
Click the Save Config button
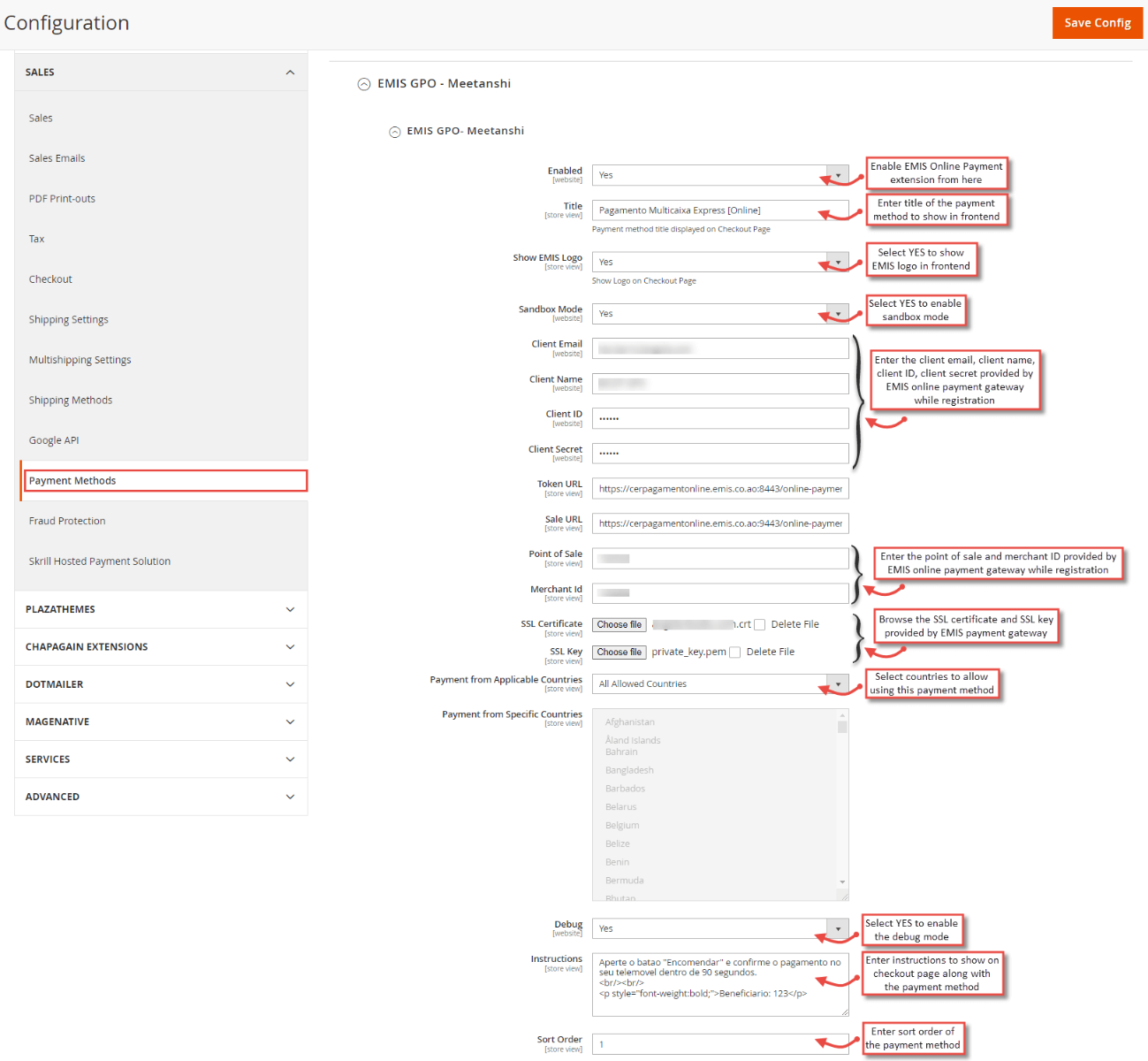pyautogui.click(x=1097, y=23)
